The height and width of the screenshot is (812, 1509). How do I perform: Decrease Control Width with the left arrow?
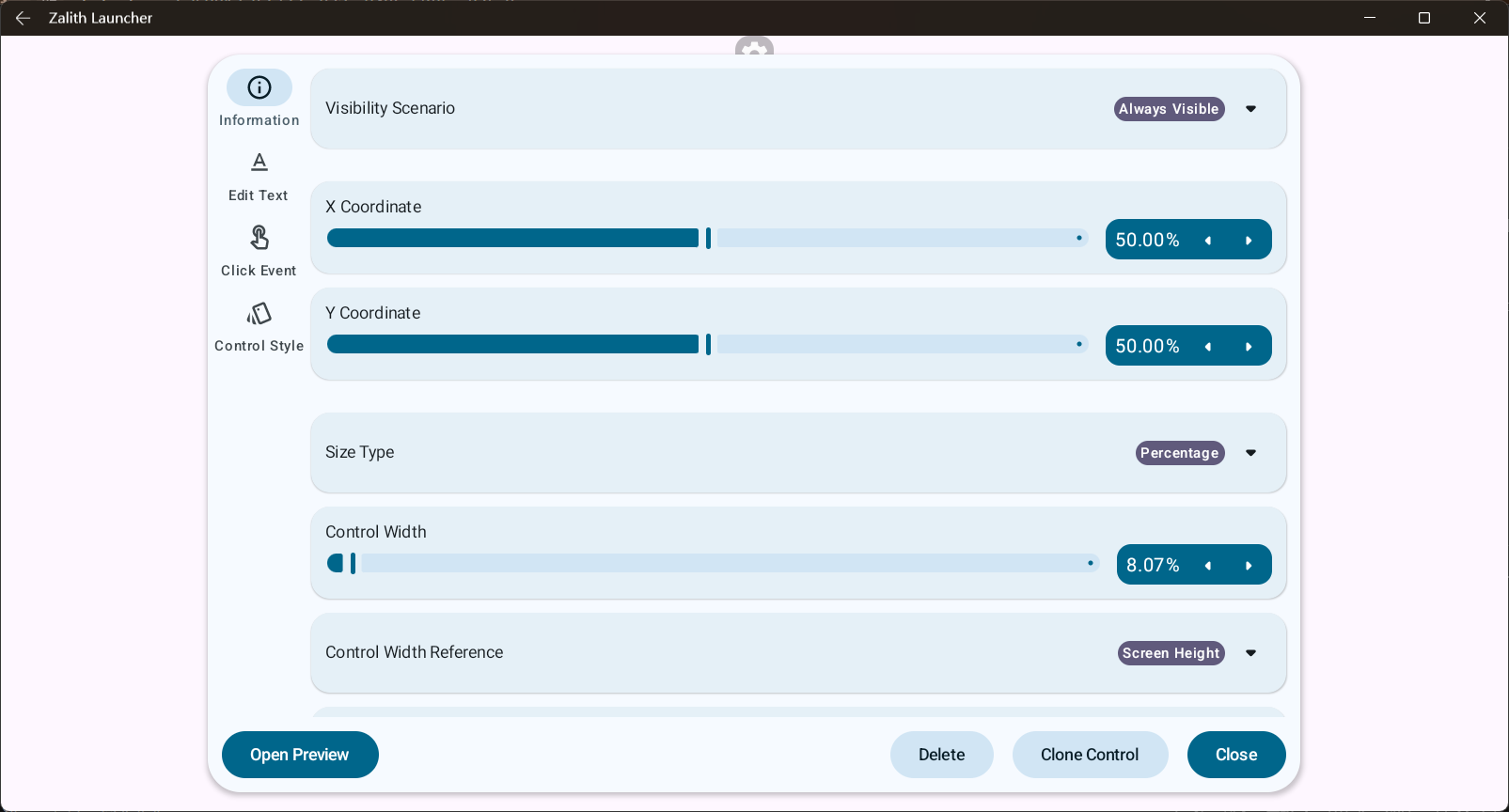coord(1208,566)
